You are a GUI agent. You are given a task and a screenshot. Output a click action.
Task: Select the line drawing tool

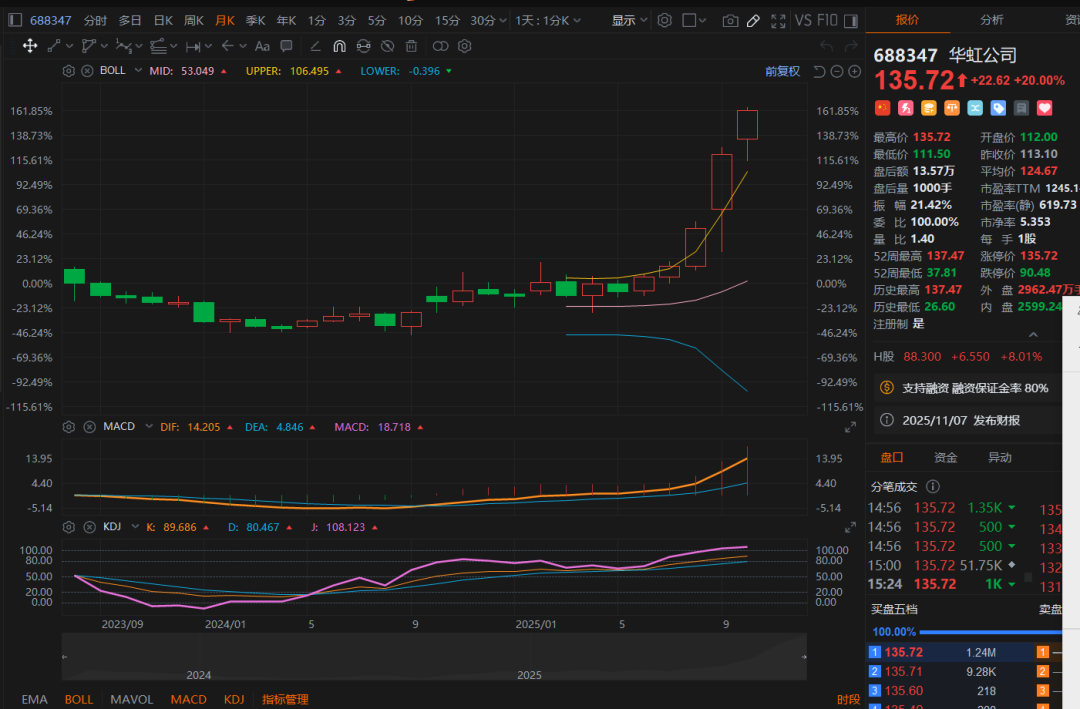pos(54,46)
